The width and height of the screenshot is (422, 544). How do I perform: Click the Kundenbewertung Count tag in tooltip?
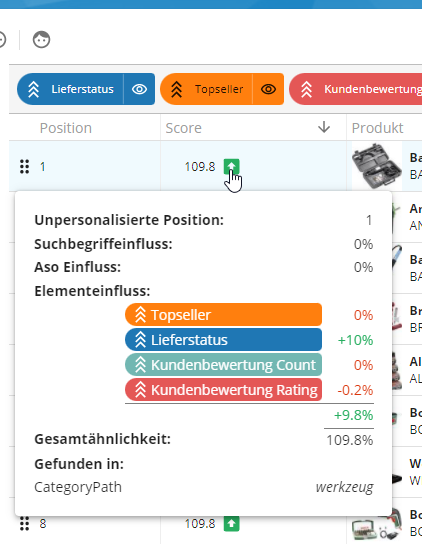(223, 365)
